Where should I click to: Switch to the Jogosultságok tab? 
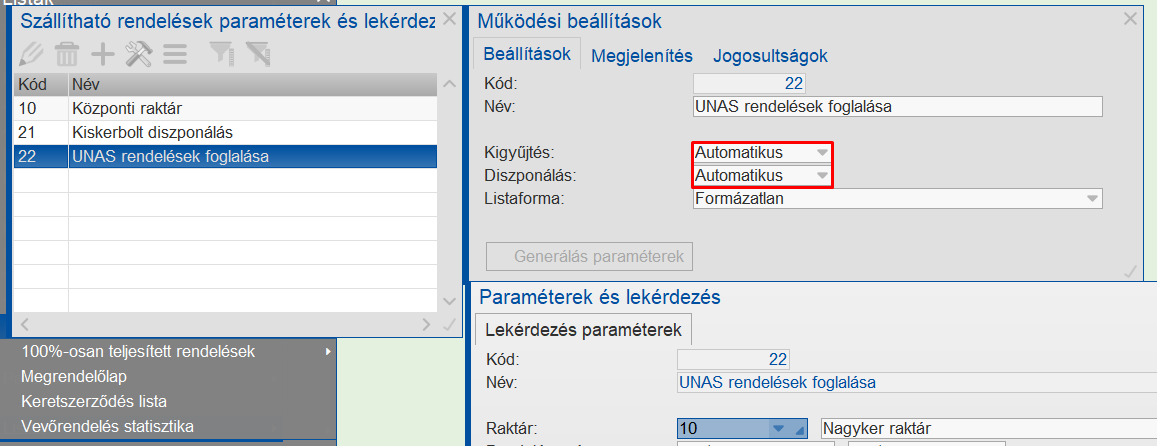770,56
